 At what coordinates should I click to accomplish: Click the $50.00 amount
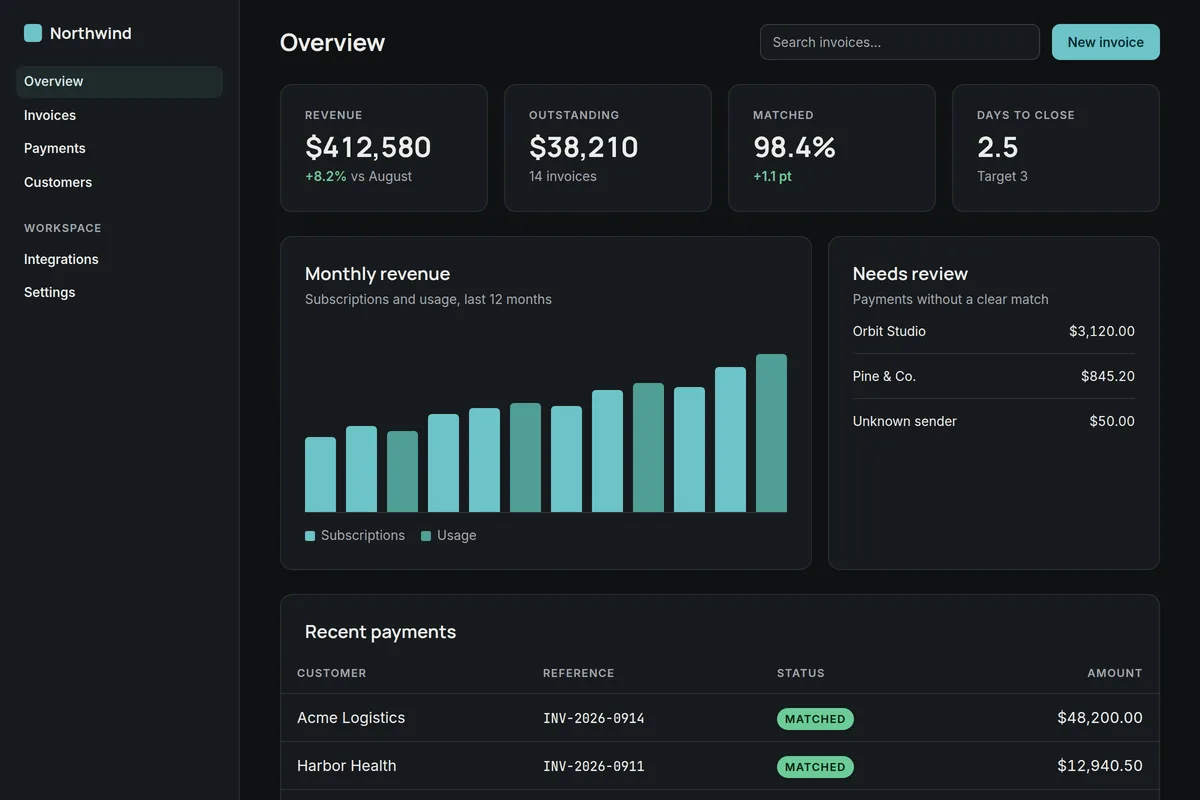point(1112,421)
